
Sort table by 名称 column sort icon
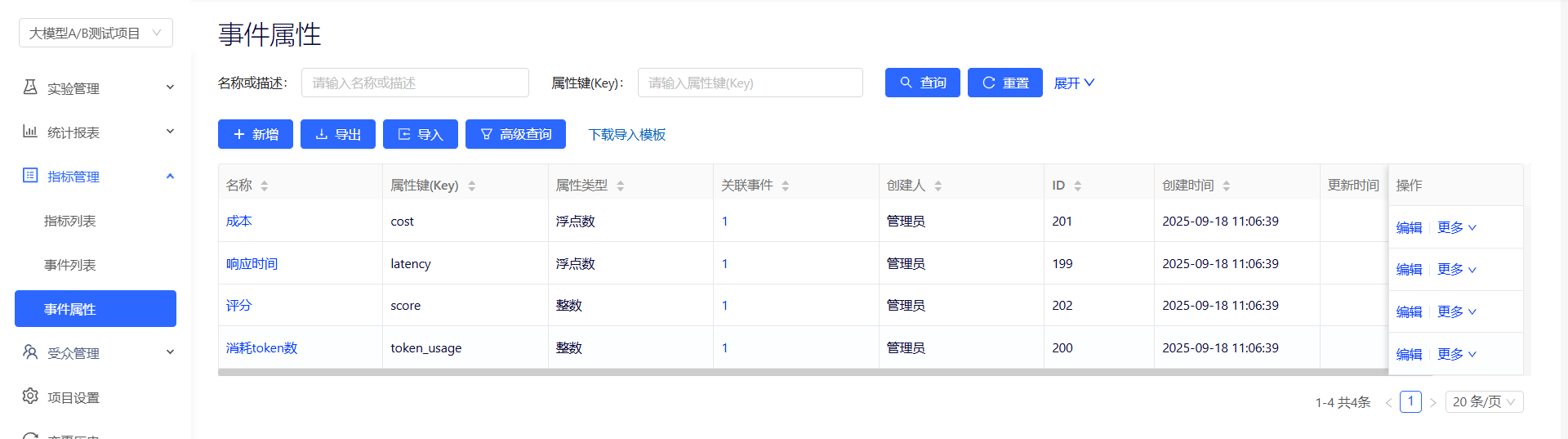[265, 186]
